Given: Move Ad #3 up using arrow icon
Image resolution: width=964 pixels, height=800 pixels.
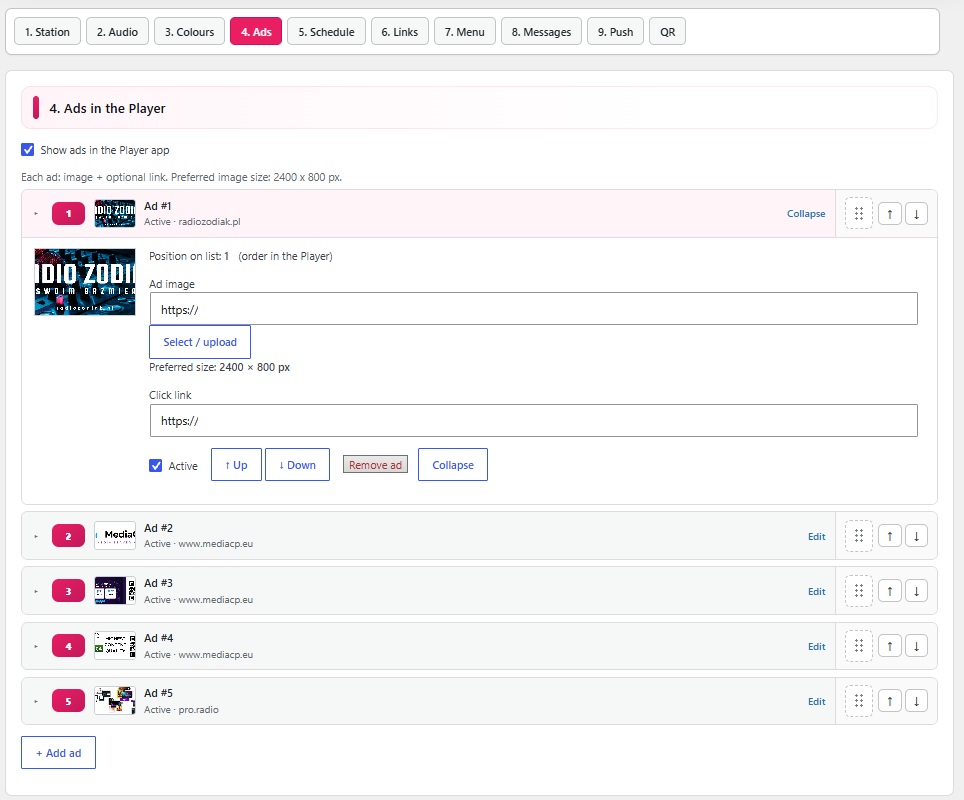Looking at the screenshot, I should click(890, 591).
